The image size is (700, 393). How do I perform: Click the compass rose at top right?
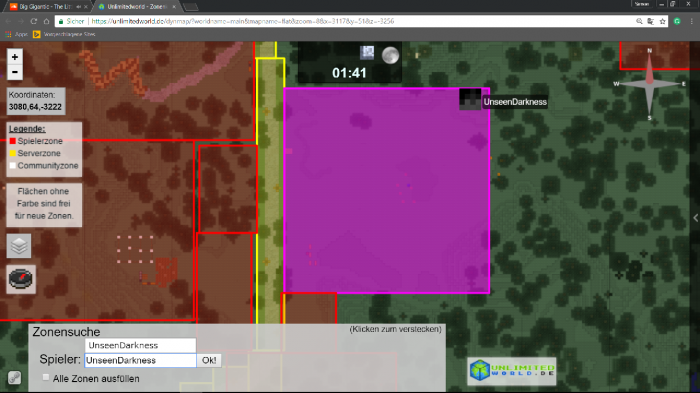click(650, 84)
